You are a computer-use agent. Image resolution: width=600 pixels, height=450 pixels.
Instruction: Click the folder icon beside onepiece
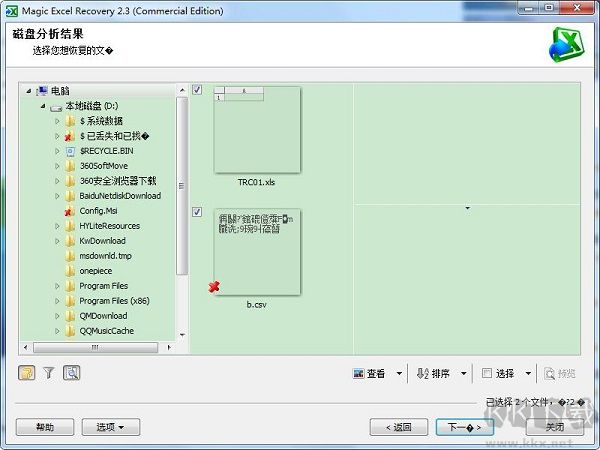click(70, 271)
